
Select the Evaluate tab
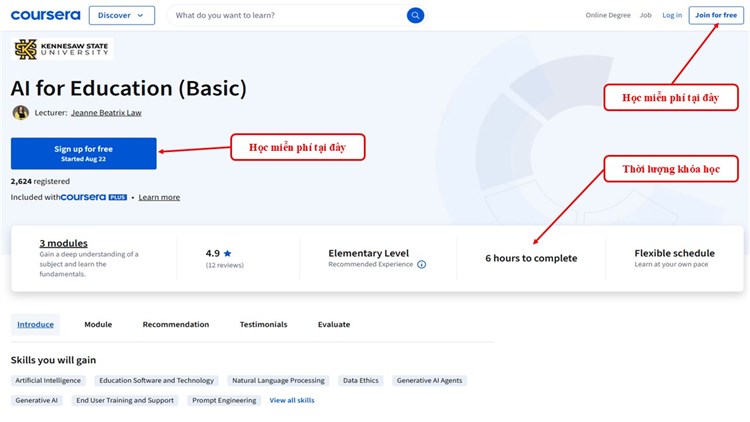334,324
